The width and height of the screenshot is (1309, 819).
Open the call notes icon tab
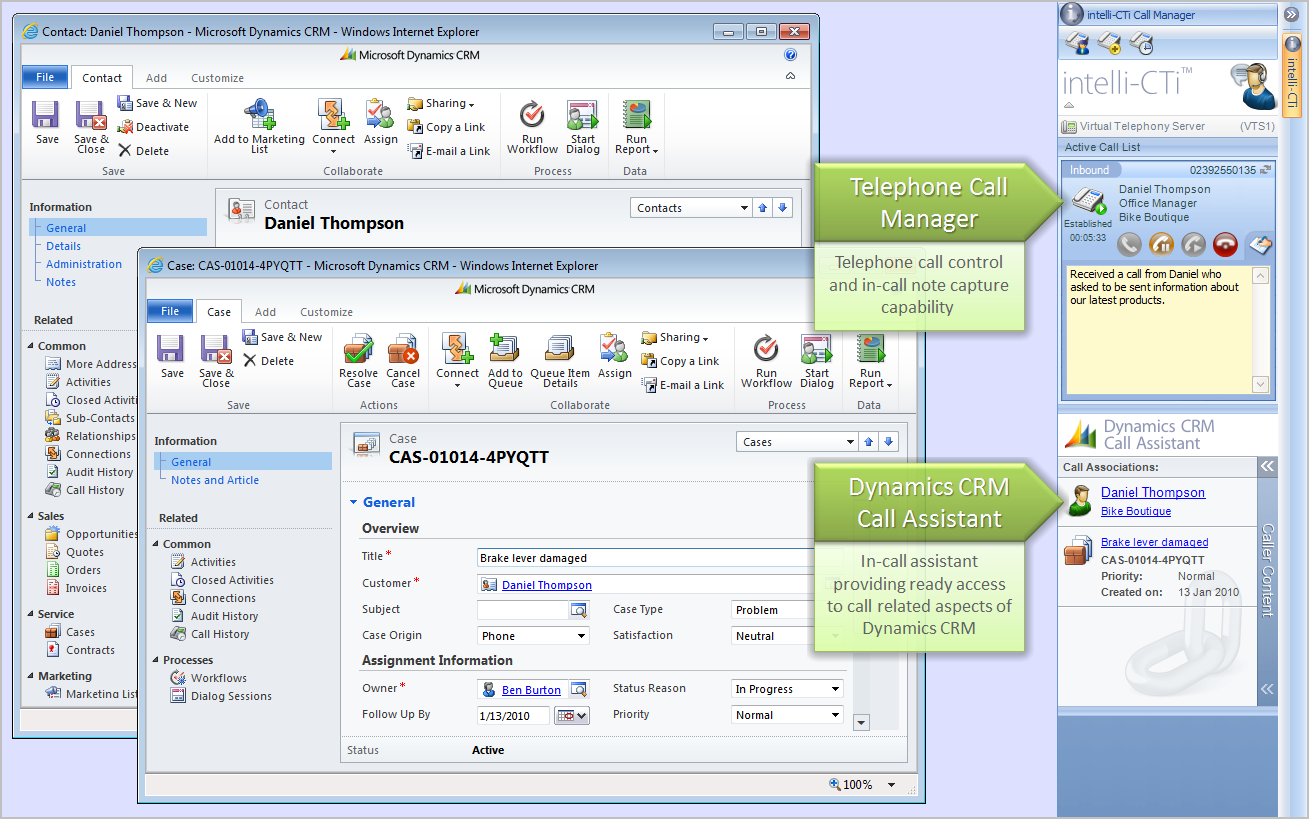click(1258, 244)
